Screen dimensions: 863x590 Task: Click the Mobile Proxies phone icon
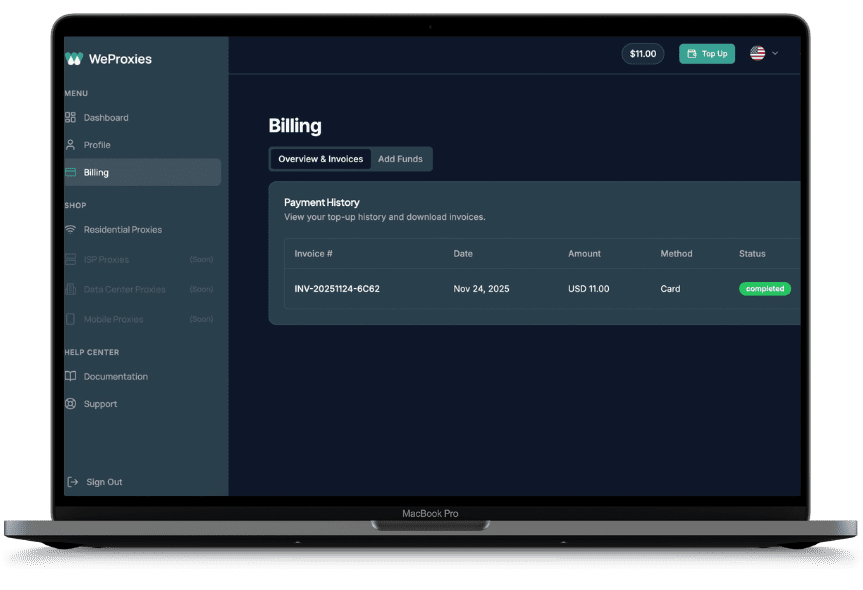70,318
